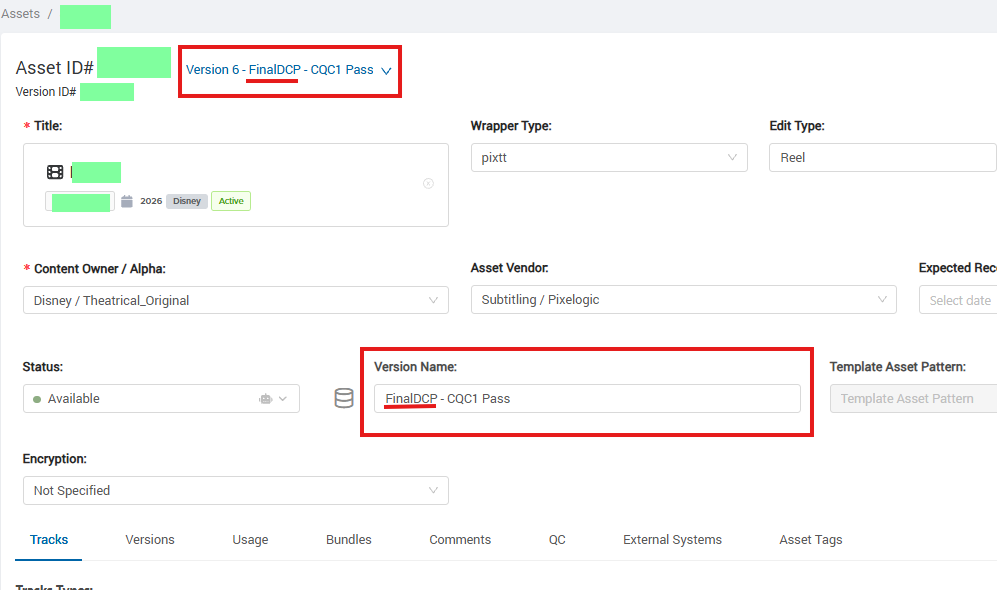
Task: Click the Version ID# label
Action: [46, 92]
